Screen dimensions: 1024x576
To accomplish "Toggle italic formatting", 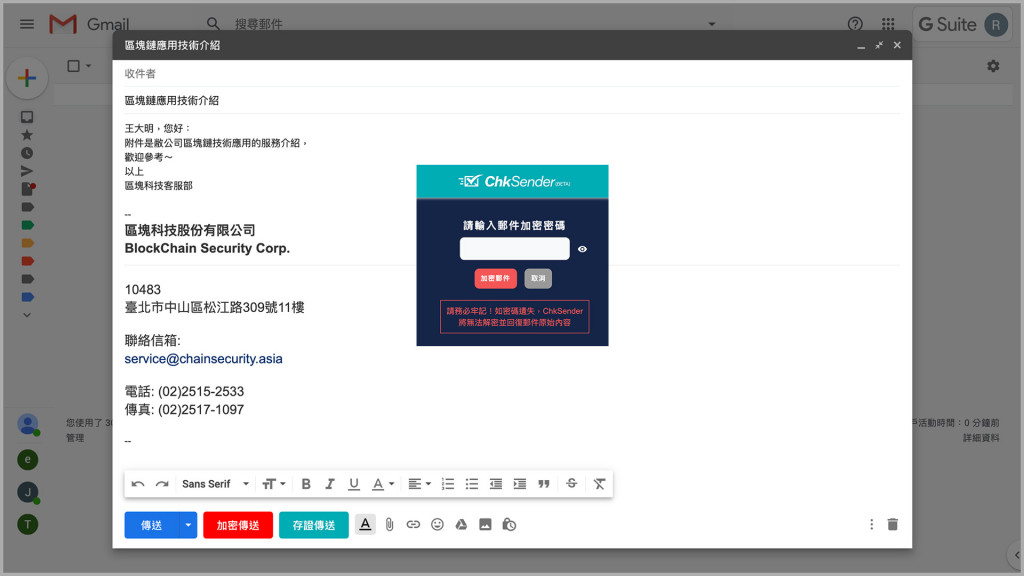I will [x=330, y=484].
